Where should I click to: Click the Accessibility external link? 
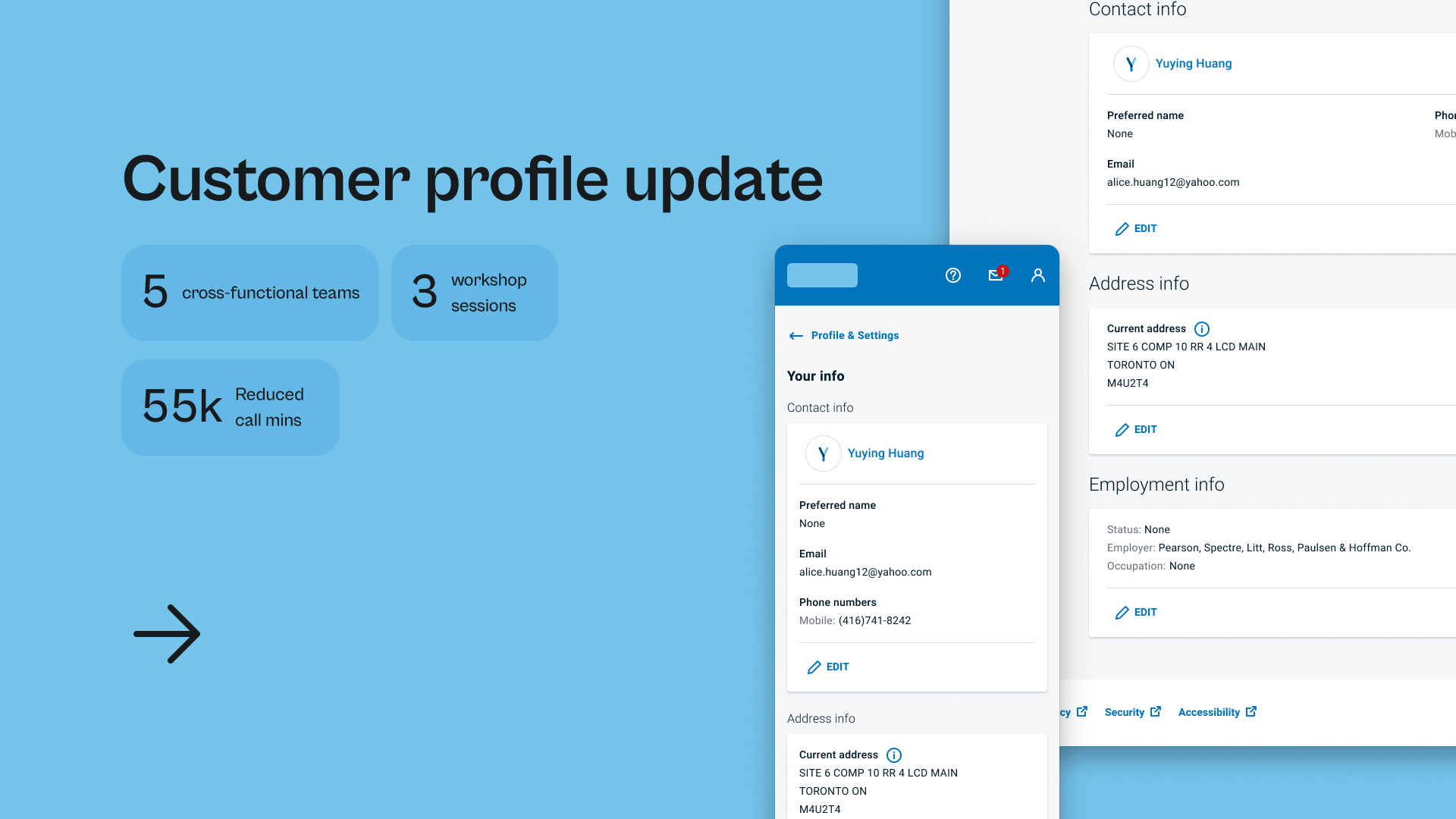1218,712
